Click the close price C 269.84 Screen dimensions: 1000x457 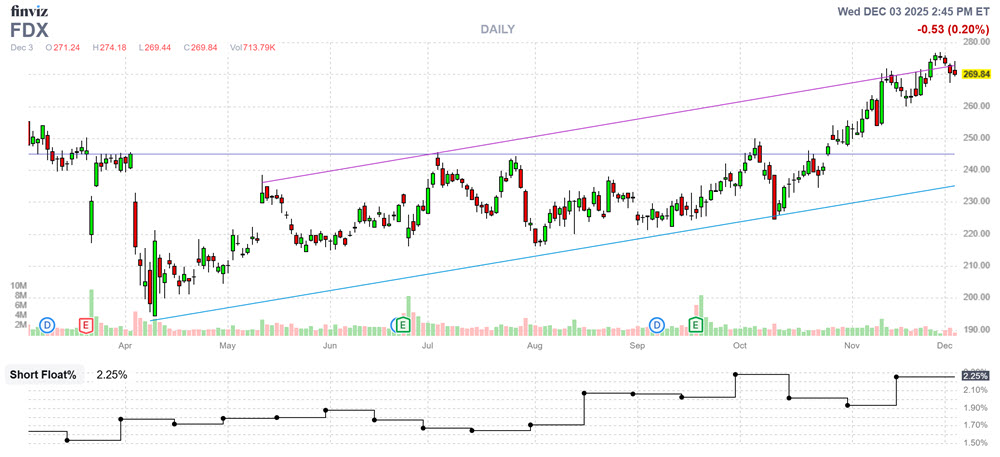tap(198, 47)
